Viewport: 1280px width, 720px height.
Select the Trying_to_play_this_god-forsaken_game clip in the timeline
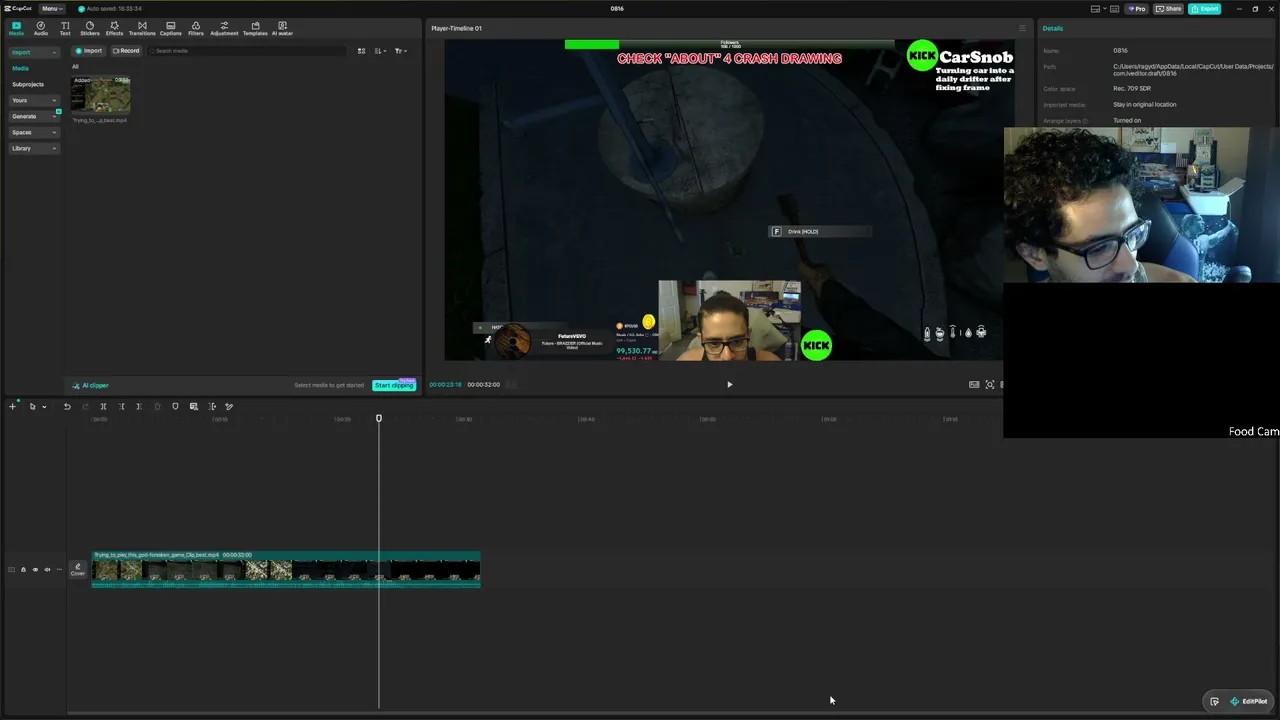pos(286,569)
